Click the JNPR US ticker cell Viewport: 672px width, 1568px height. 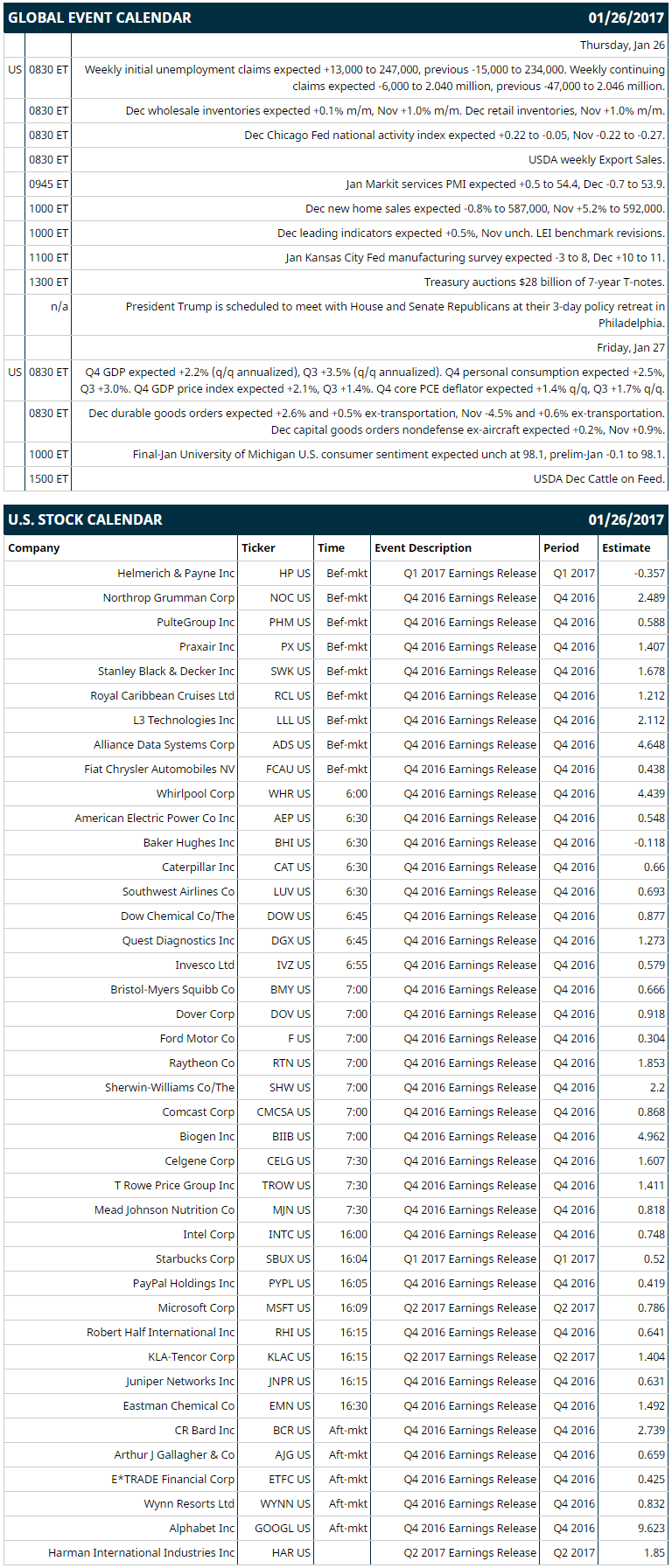coord(290,1381)
